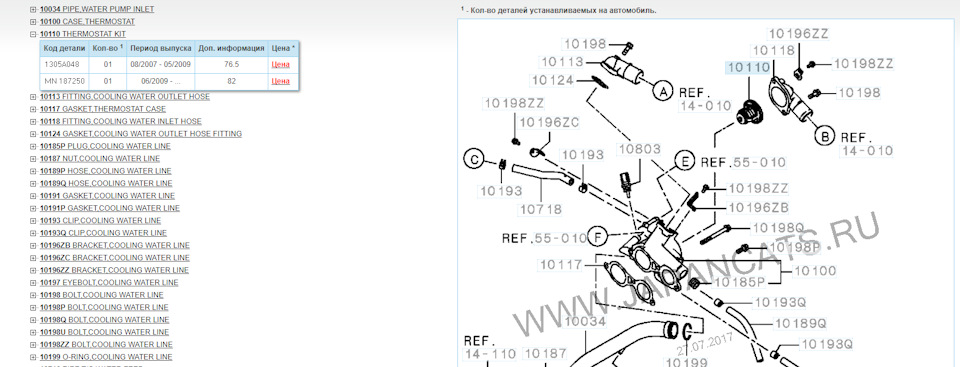Expand the 10196ZC BRACKET,COOLING WATER LINE node
Screen dimensions: 960x367
[33, 258]
